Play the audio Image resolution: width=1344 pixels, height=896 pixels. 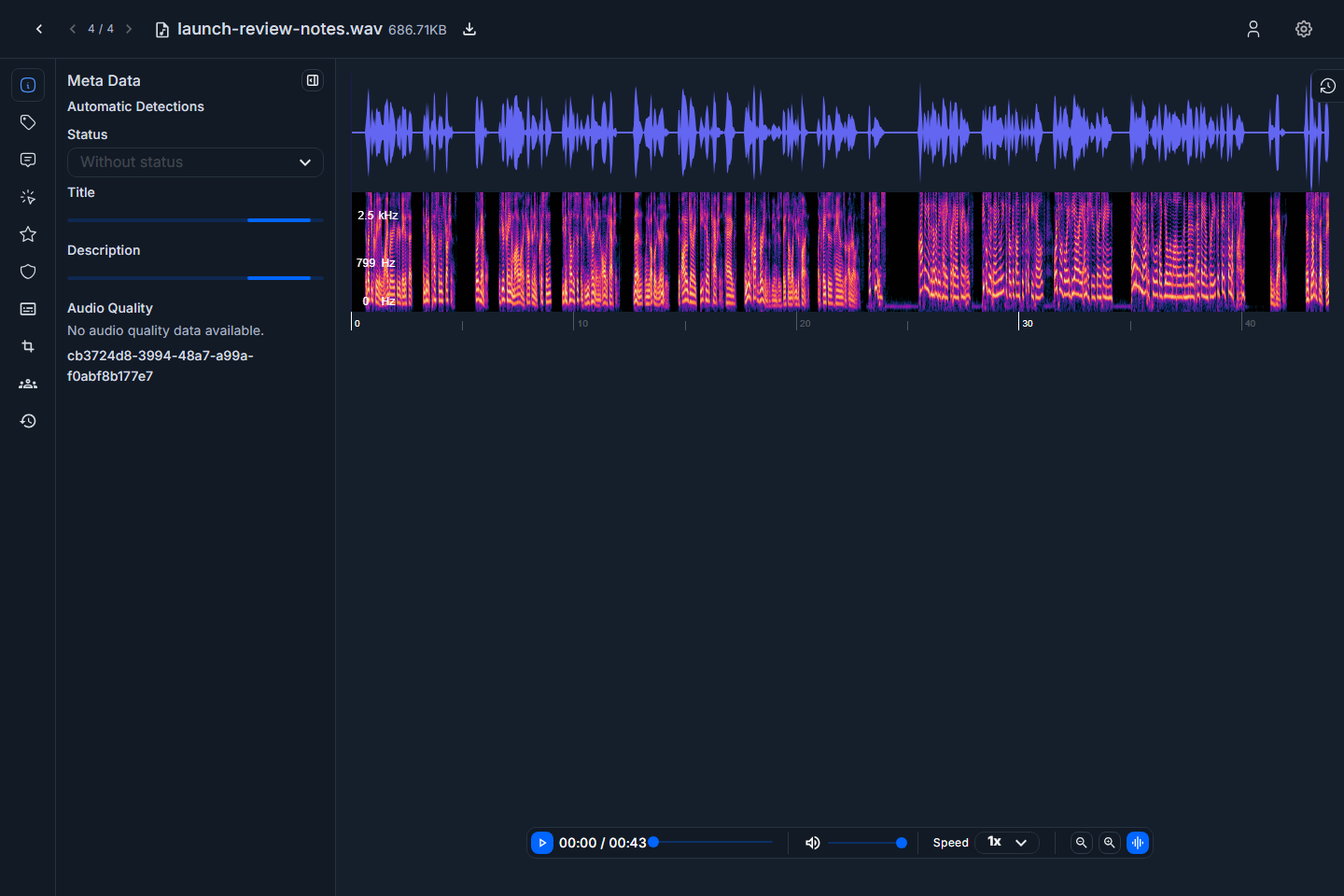pyautogui.click(x=542, y=843)
